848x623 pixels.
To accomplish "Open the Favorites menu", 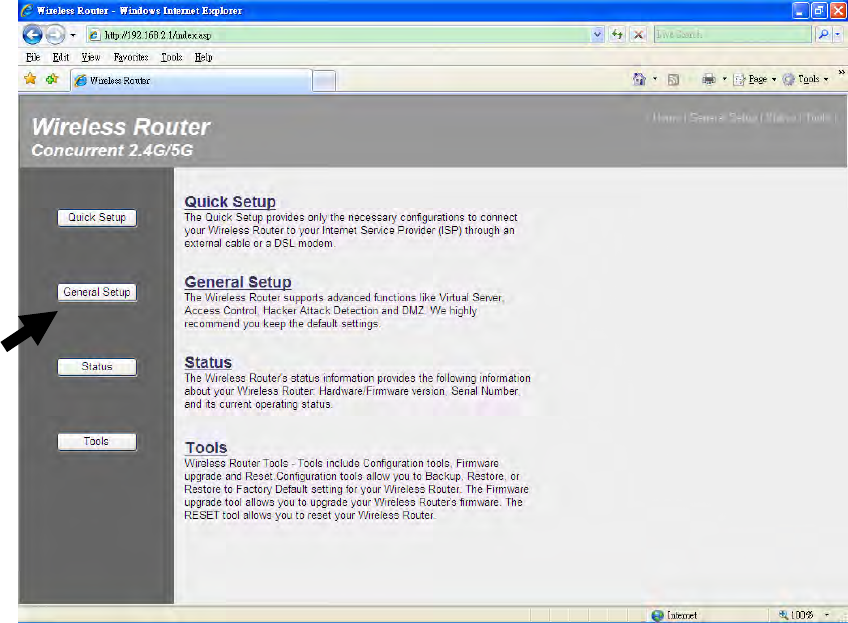I will click(131, 57).
